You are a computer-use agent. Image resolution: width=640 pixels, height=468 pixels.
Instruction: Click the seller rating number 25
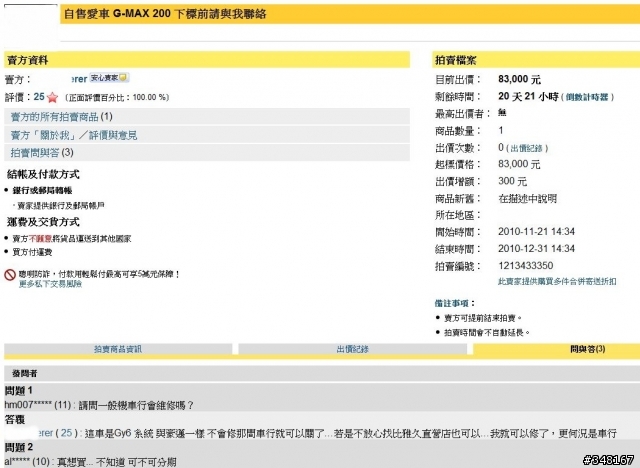click(x=39, y=97)
